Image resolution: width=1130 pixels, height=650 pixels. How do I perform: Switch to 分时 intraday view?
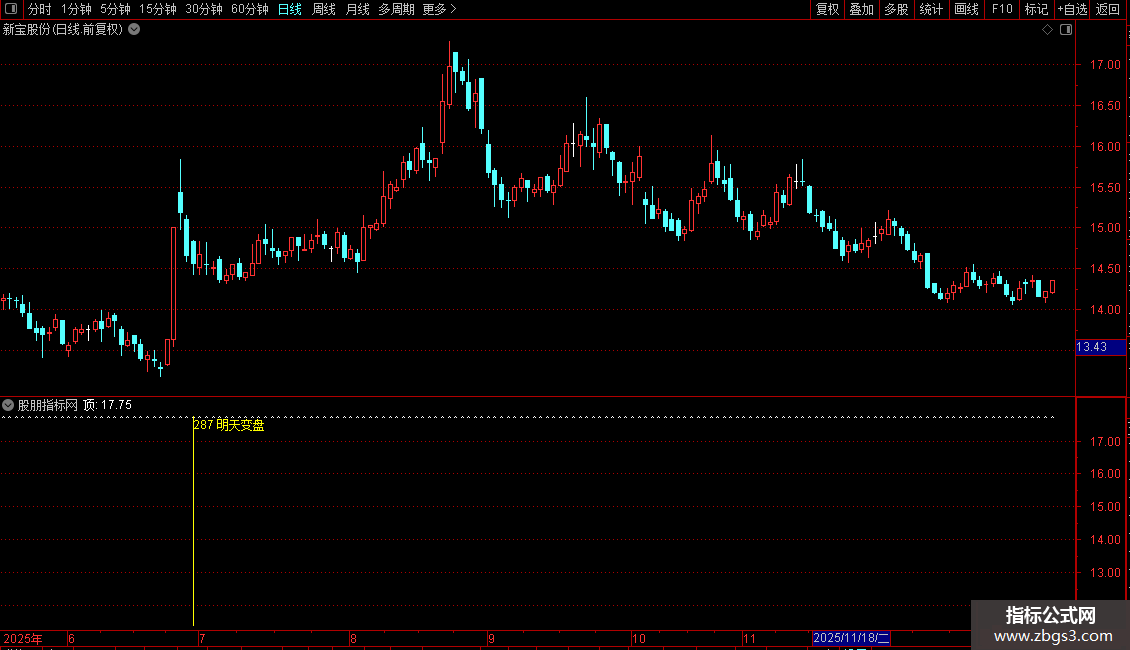click(39, 9)
